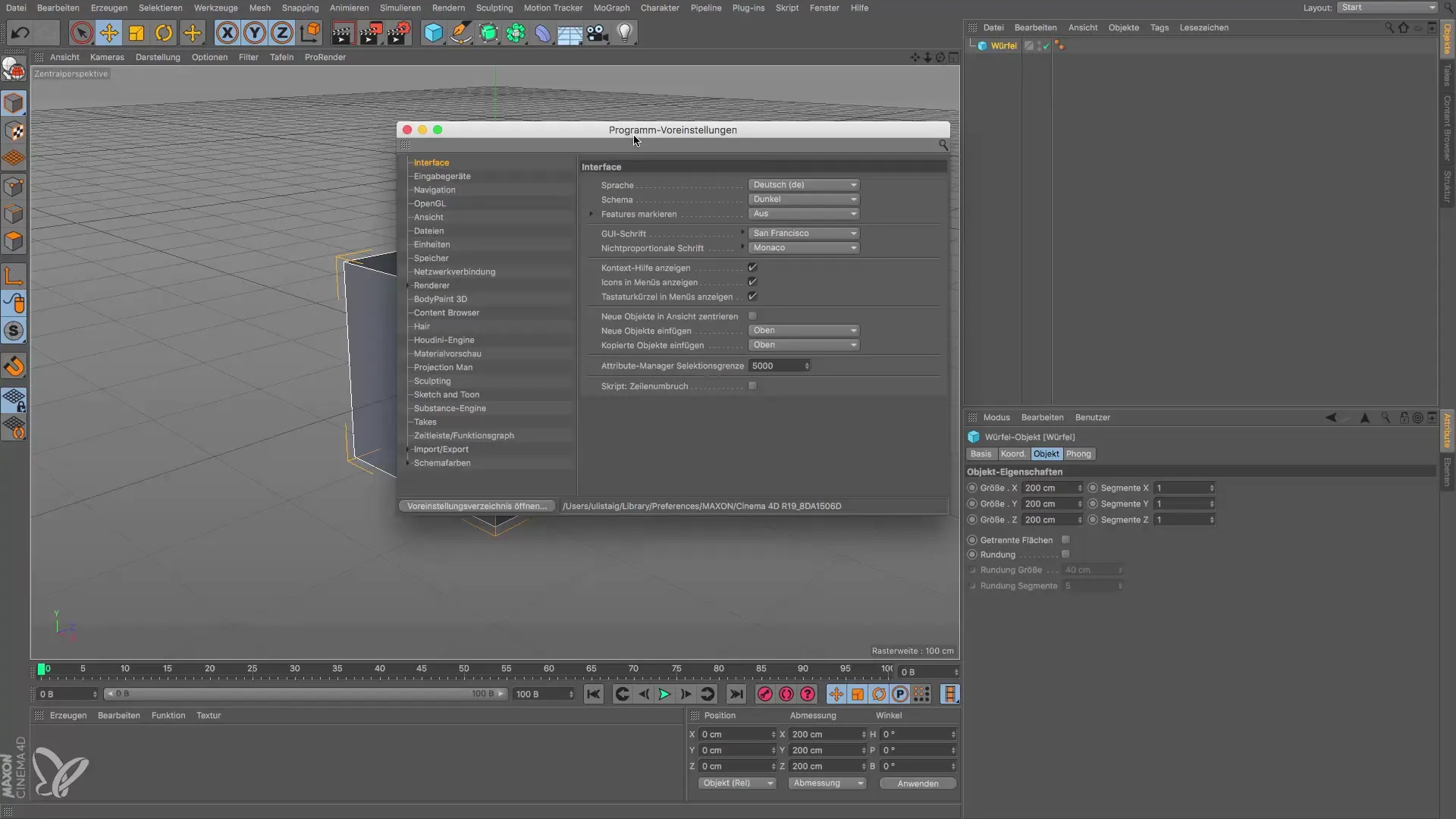Click the record active objects button
The height and width of the screenshot is (819, 1456).
point(765,694)
